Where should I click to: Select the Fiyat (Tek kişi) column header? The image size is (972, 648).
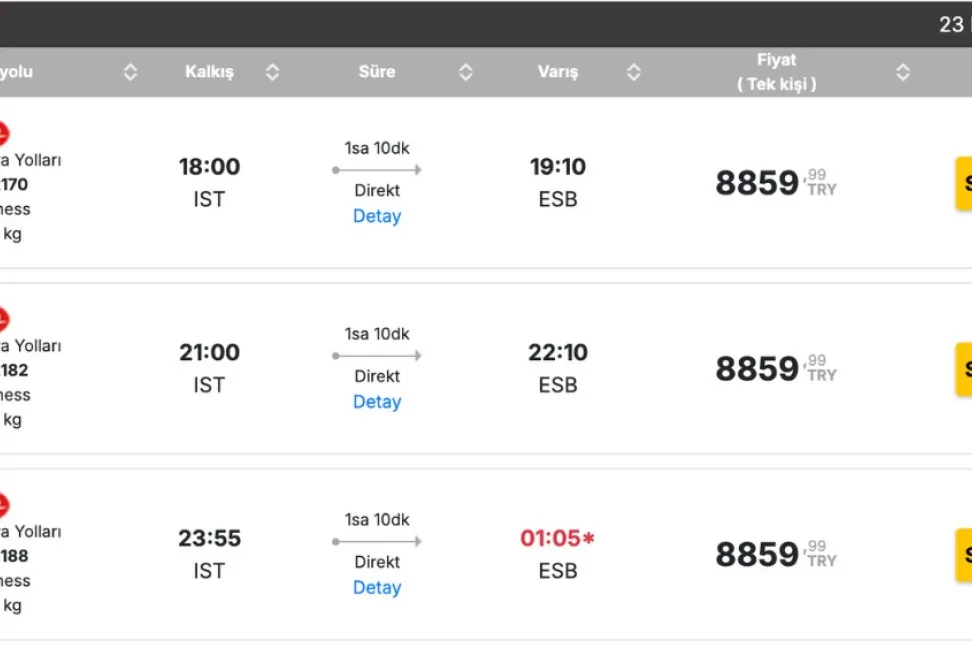(x=776, y=72)
